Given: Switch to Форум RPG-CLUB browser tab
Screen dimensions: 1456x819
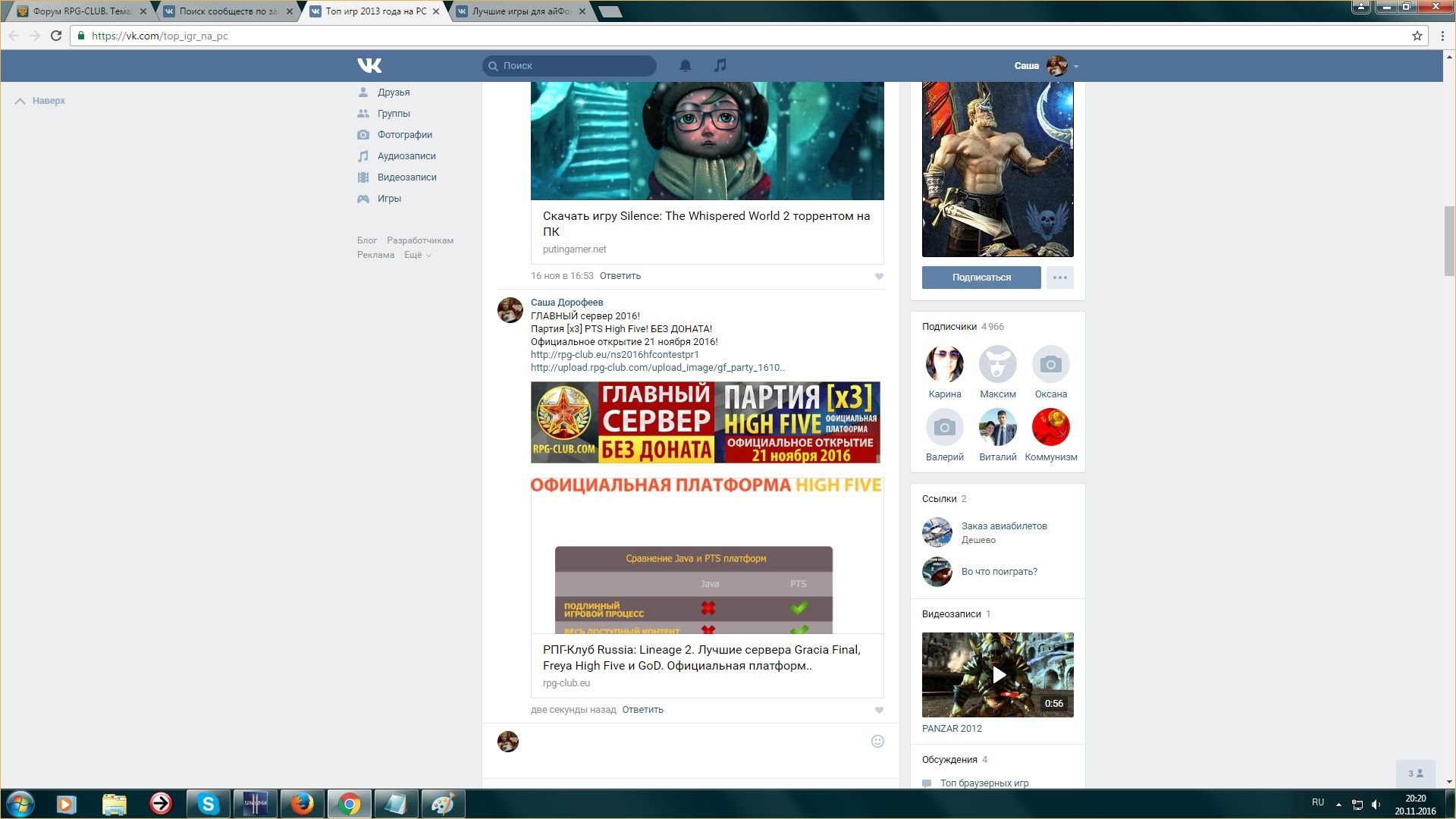Looking at the screenshot, I should tap(81, 11).
